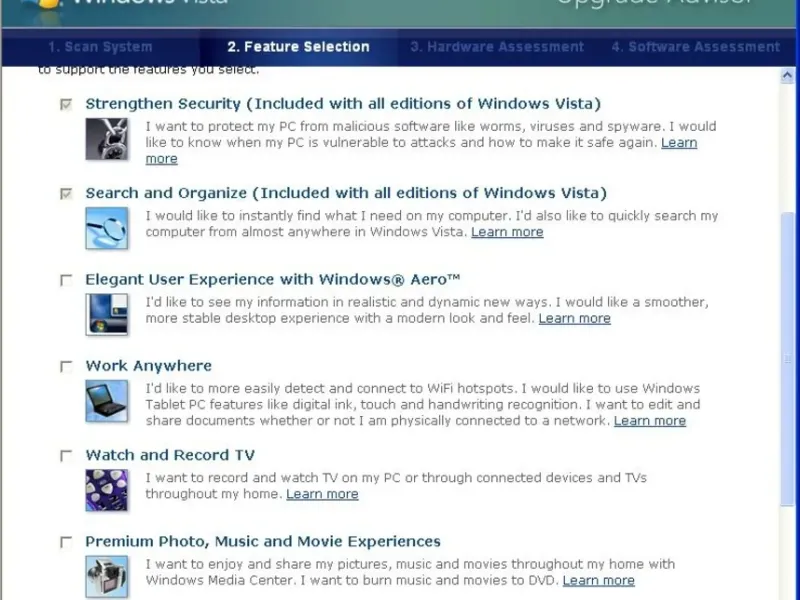Click the Strengthen Security heading
800x600 pixels.
(x=343, y=104)
